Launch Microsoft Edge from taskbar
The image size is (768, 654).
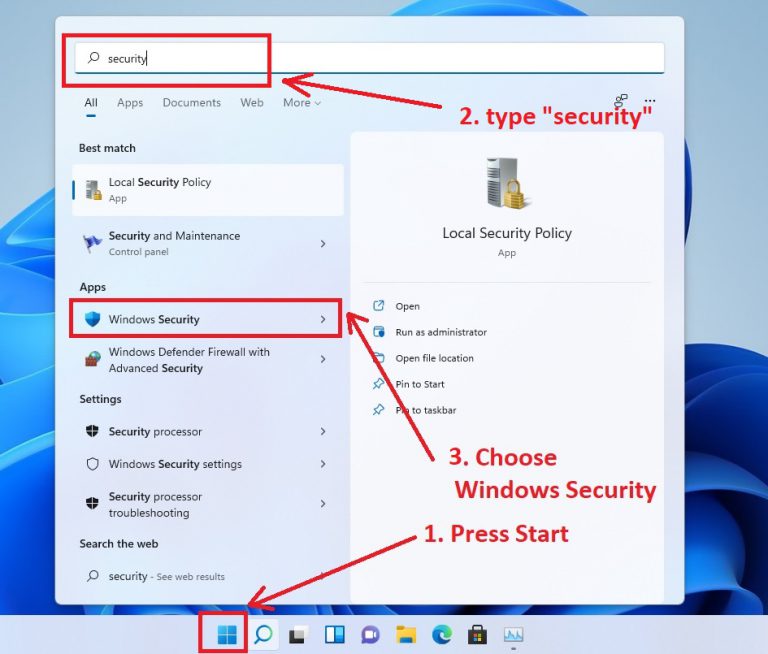point(442,635)
